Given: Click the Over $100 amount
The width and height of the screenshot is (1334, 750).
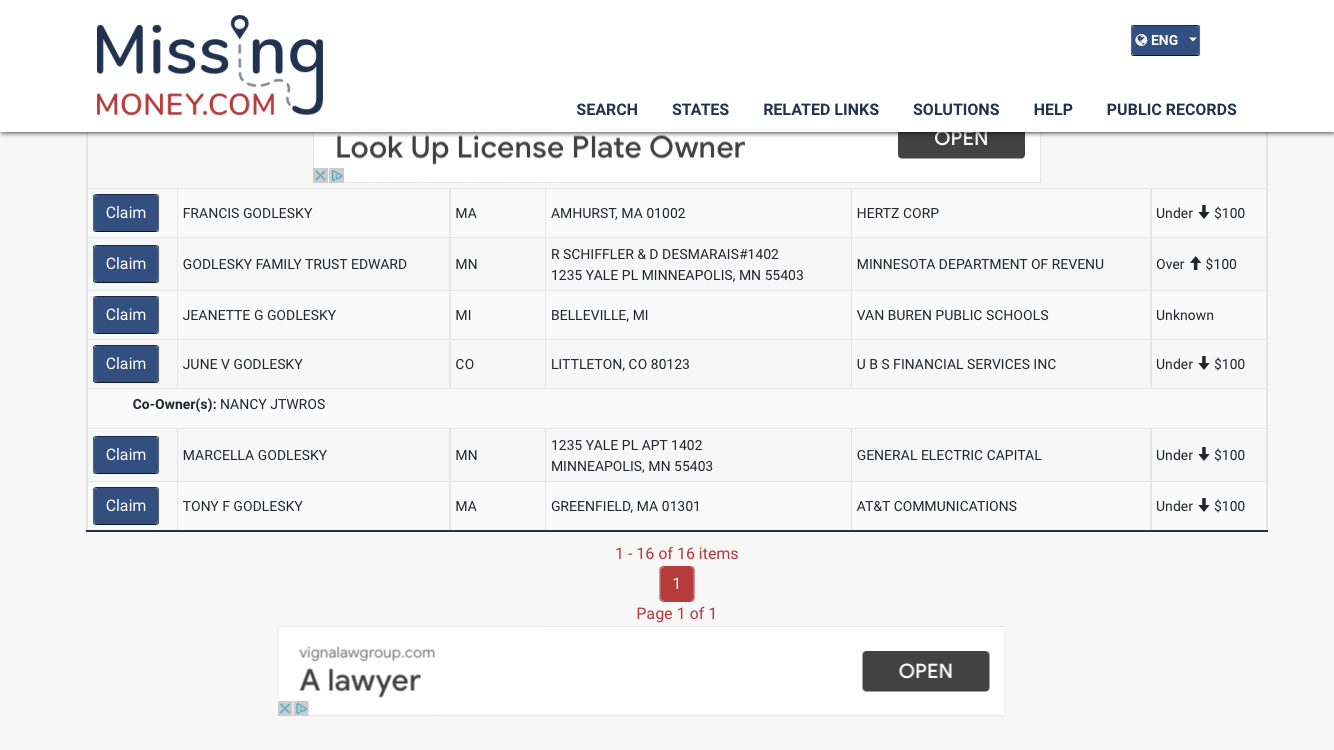Looking at the screenshot, I should pos(1196,264).
